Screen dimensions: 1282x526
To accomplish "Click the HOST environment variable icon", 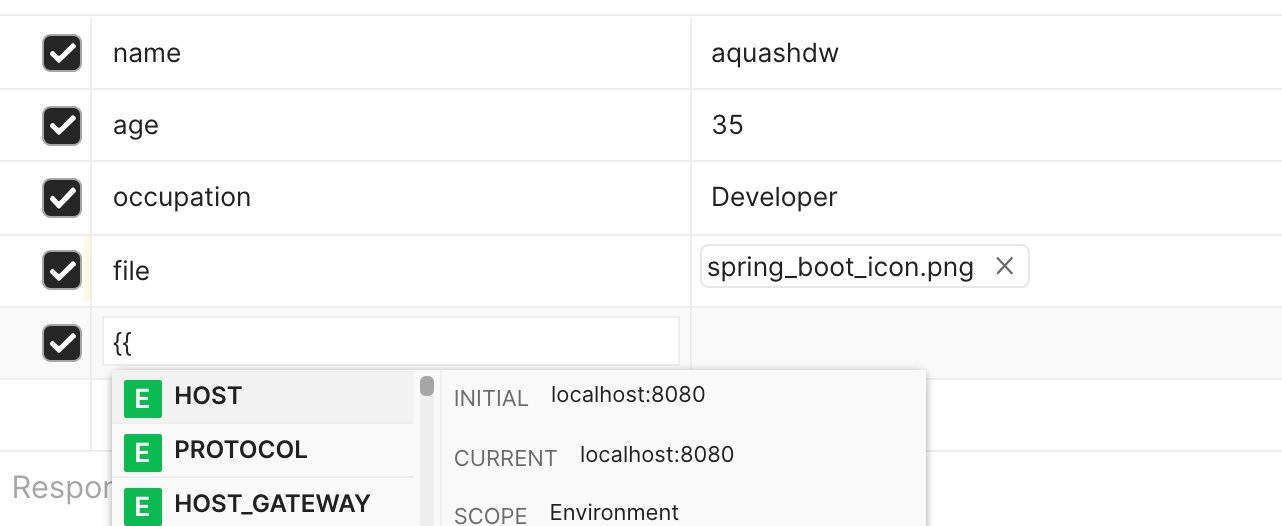I will [x=142, y=397].
